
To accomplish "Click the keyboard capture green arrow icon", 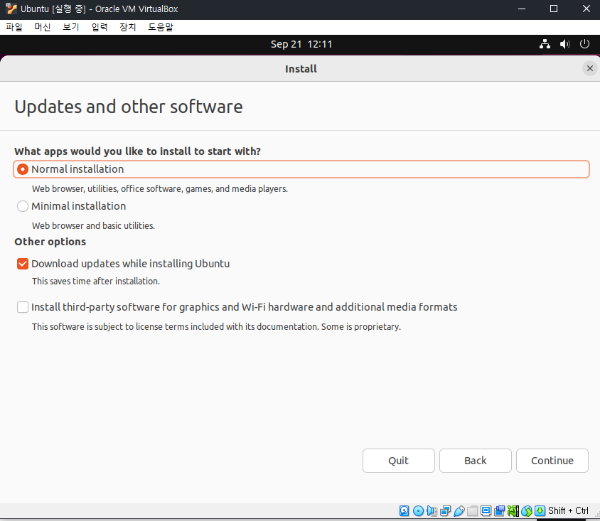I will pyautogui.click(x=540, y=511).
